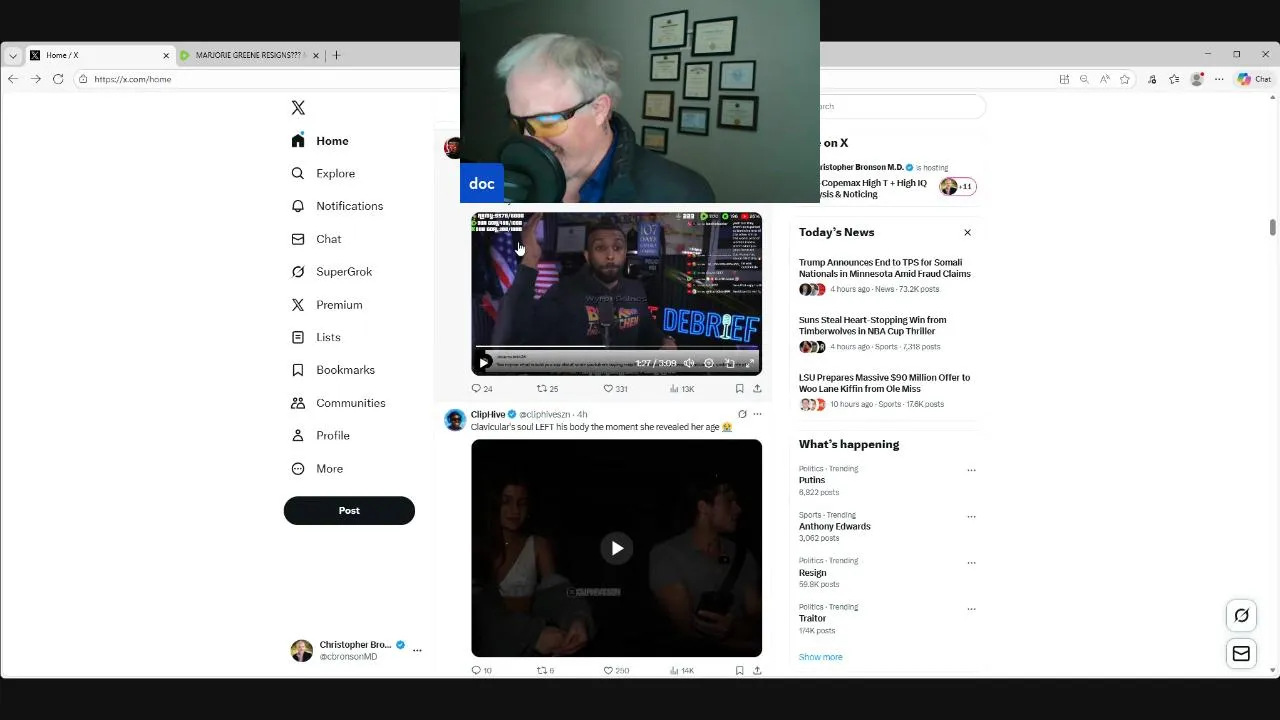Screen dimensions: 1280x720
Task: Click the Christopher Bro... account avatar
Action: [x=301, y=651]
